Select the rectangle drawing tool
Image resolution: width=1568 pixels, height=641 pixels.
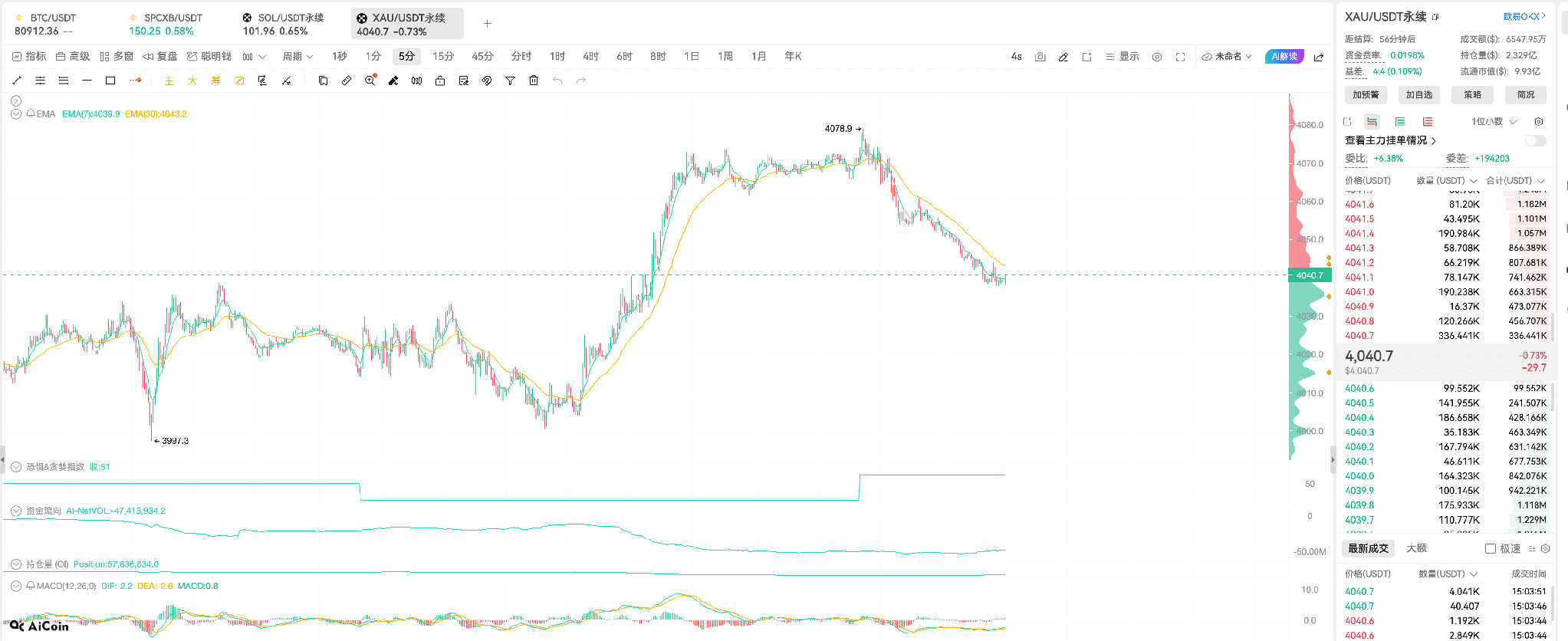pos(110,81)
